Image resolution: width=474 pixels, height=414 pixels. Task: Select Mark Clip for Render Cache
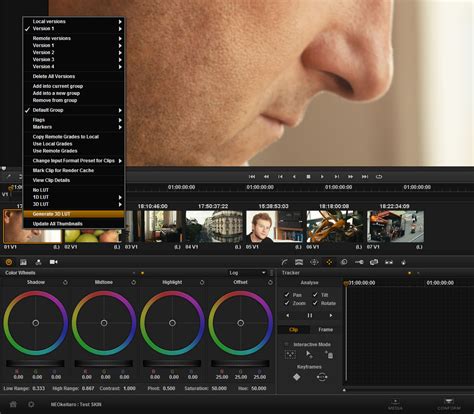point(74,170)
